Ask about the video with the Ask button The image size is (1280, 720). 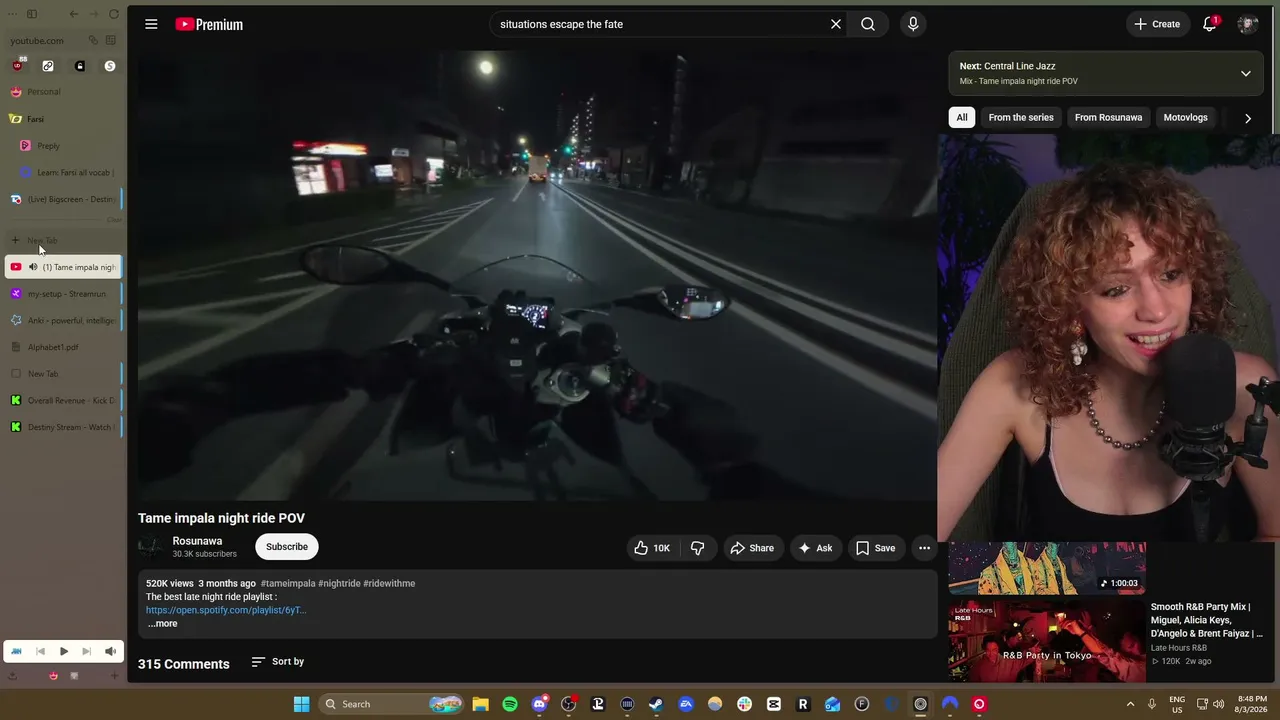815,548
